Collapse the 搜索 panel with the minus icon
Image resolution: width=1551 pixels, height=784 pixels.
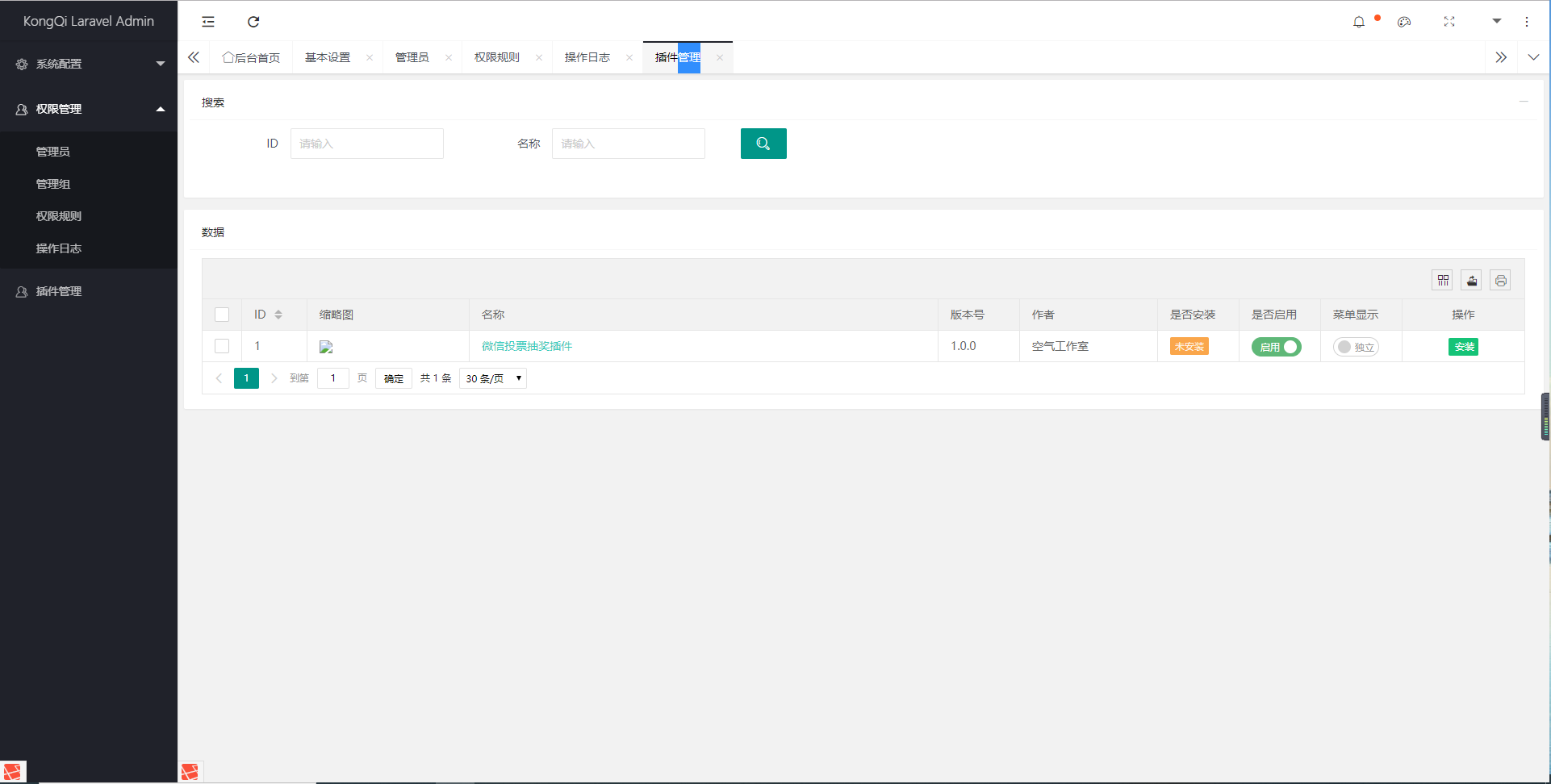tap(1524, 102)
